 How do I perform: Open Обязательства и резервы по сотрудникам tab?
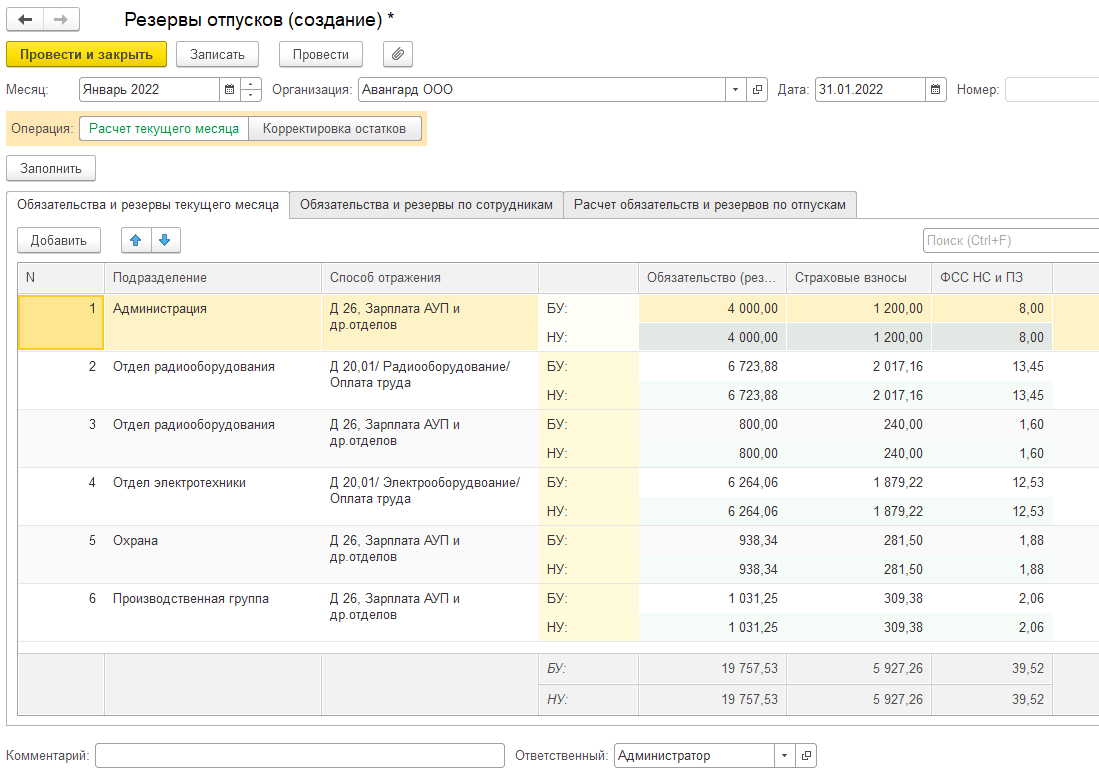coord(426,205)
